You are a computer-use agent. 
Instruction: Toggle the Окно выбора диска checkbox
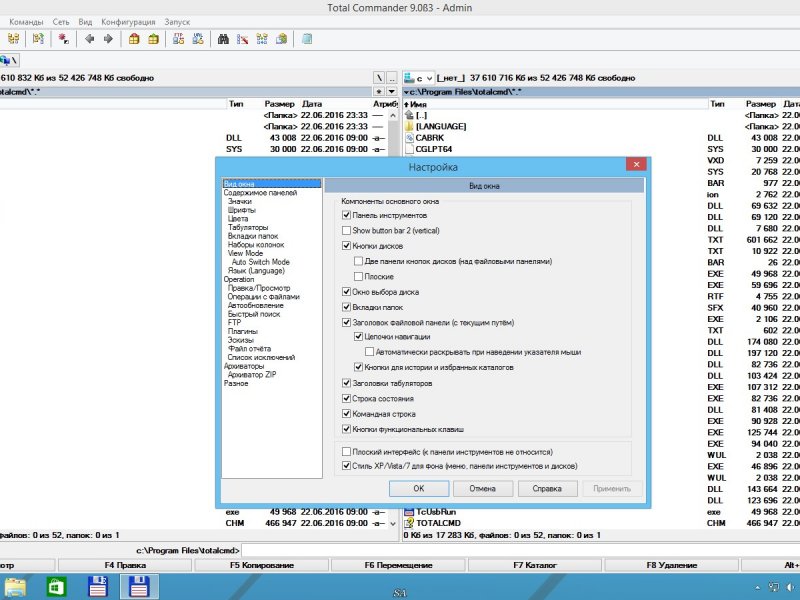point(346,292)
